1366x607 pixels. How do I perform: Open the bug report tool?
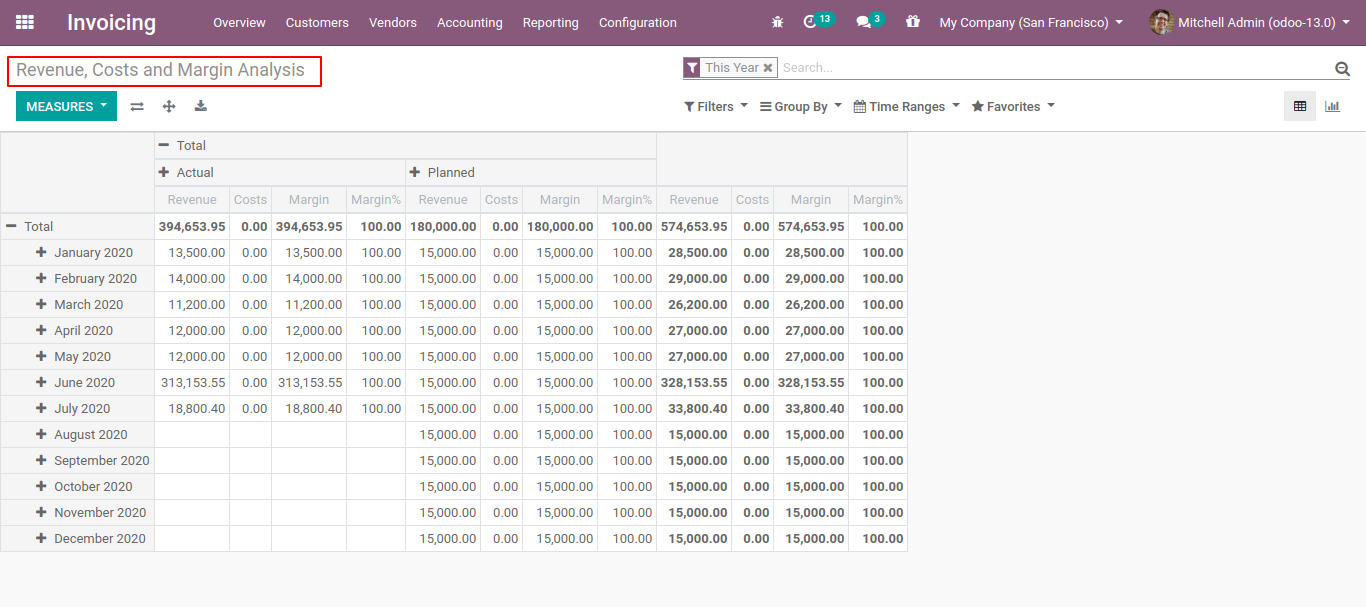[777, 22]
